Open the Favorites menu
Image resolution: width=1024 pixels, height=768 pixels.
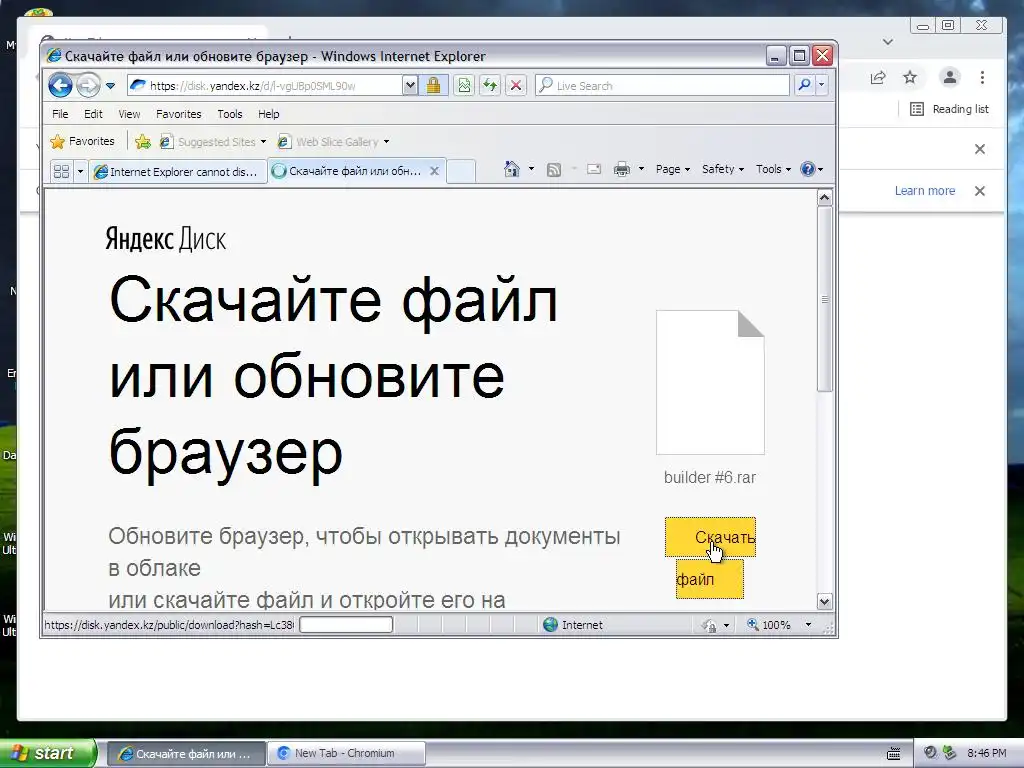coord(178,114)
